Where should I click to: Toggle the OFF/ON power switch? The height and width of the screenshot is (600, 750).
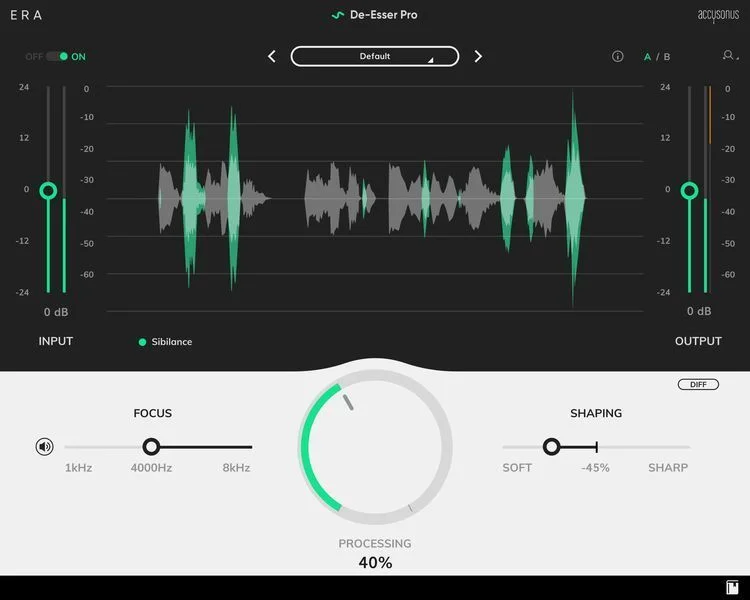pyautogui.click(x=57, y=56)
